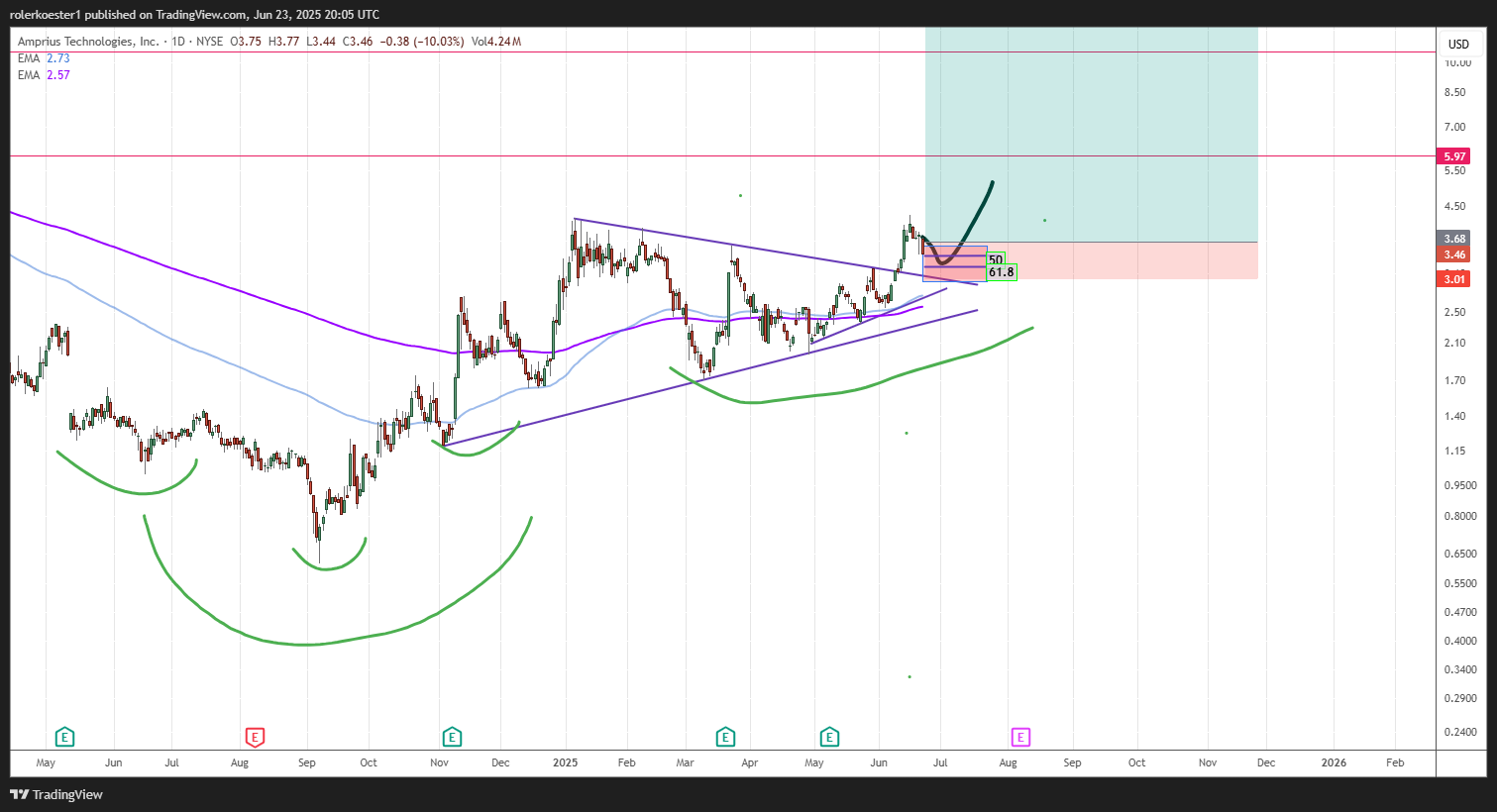Click the H3.77 high value in legend

click(283, 42)
